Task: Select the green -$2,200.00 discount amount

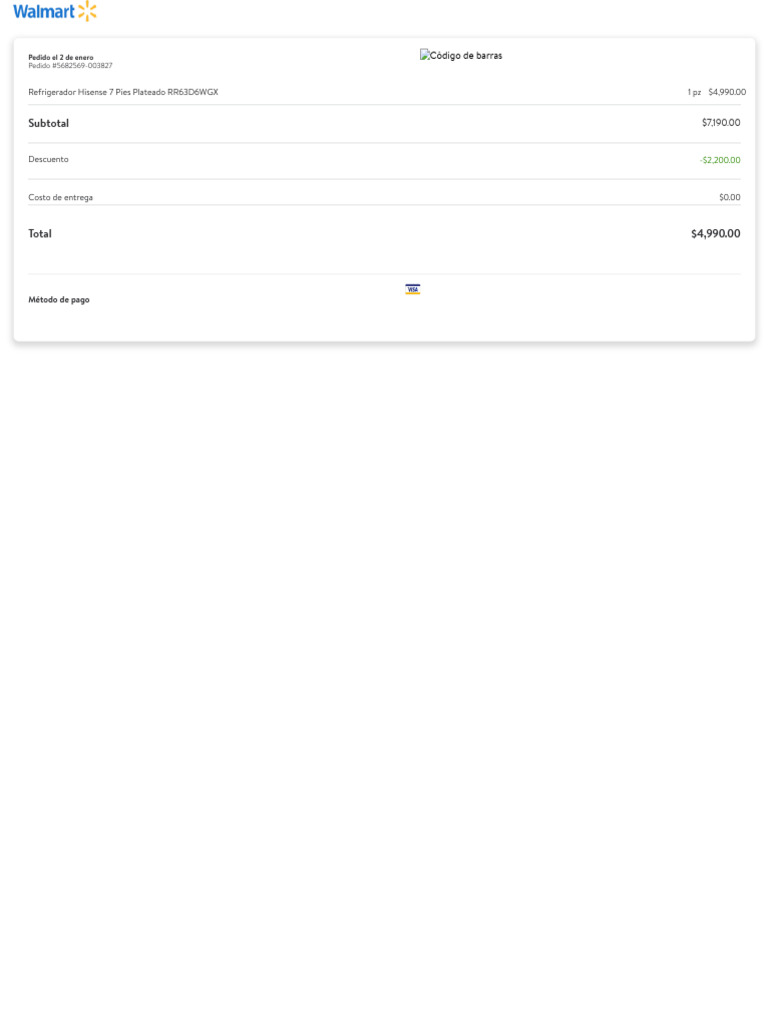Action: pos(720,160)
